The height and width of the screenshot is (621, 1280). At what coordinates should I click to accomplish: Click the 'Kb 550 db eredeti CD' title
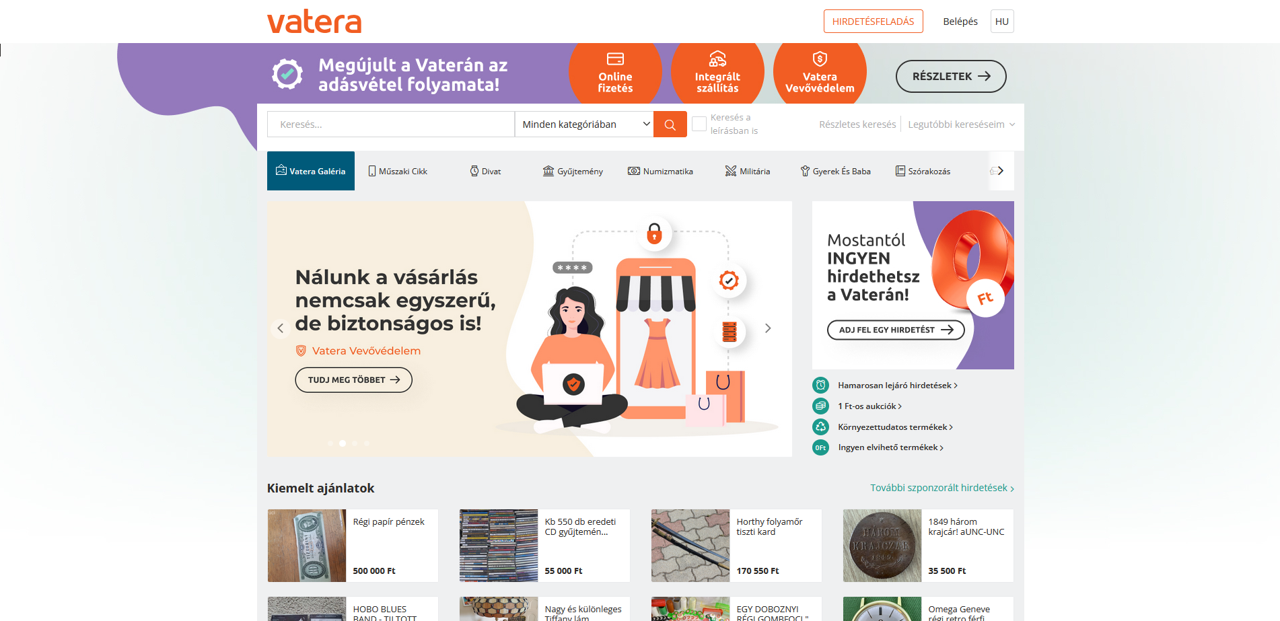[580, 527]
